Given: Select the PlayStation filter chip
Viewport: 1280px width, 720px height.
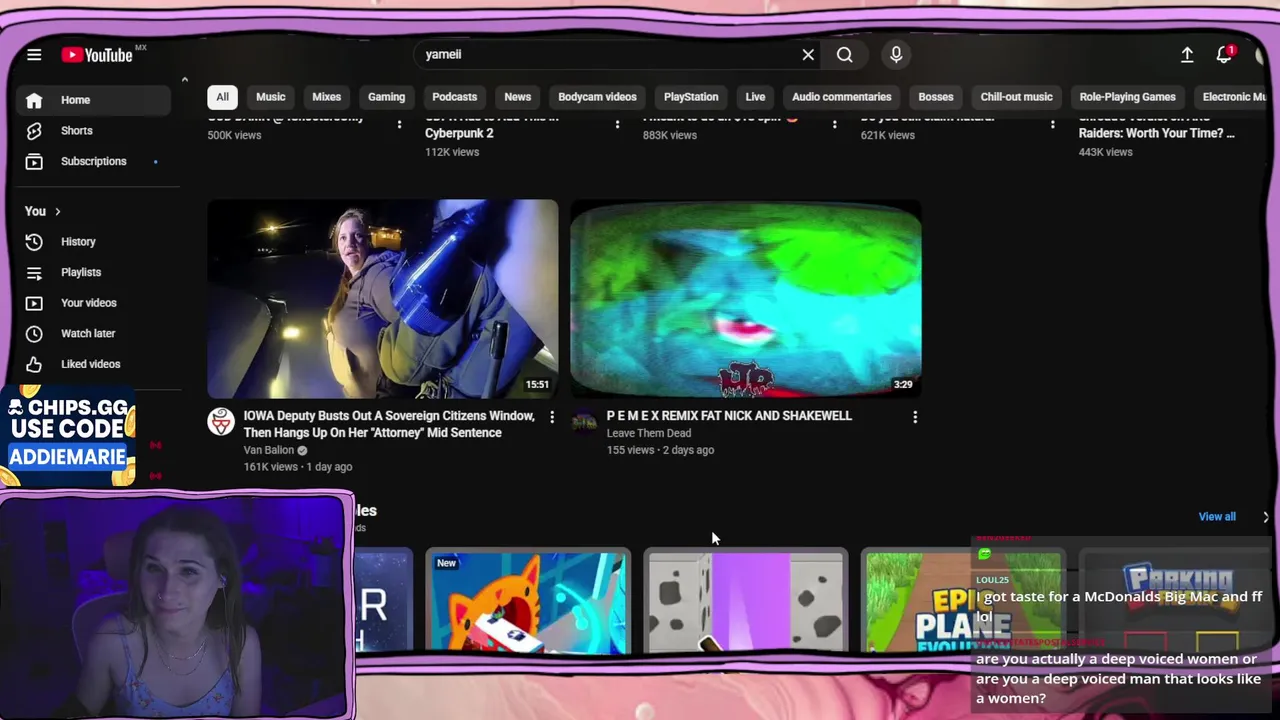Looking at the screenshot, I should 691,97.
